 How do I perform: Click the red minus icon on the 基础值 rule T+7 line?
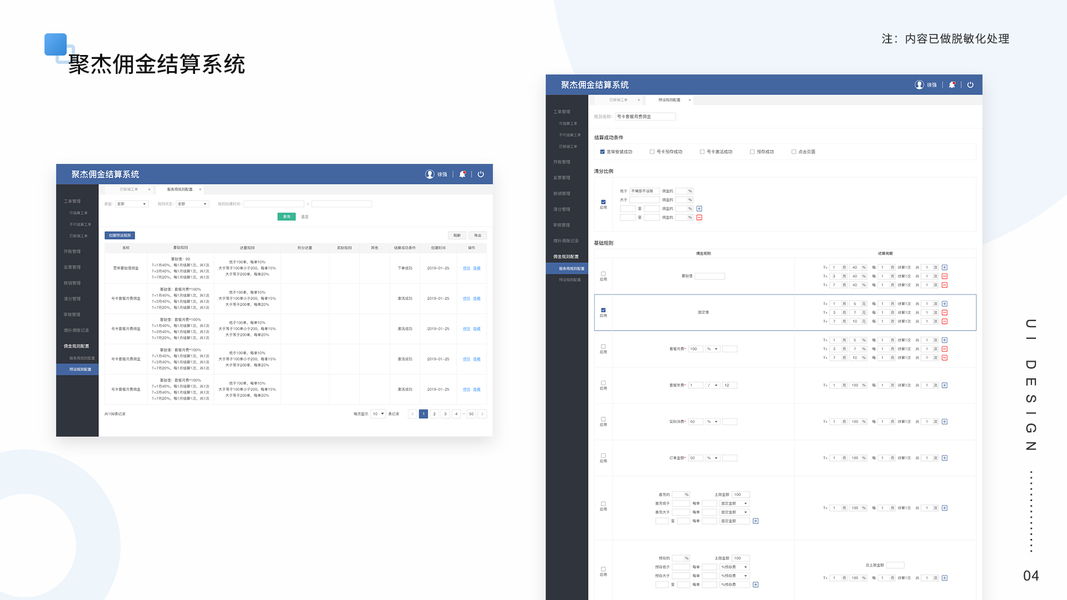point(945,285)
